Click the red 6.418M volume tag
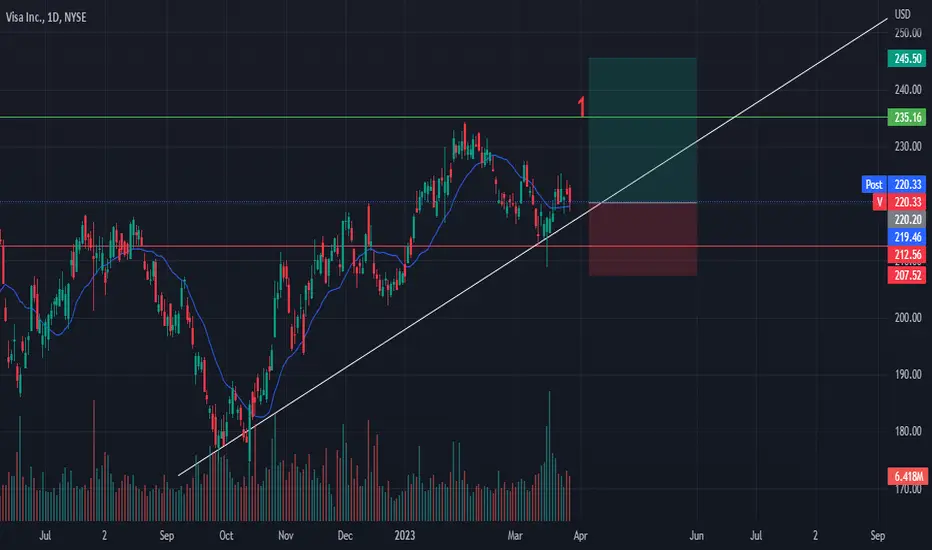Image resolution: width=932 pixels, height=550 pixels. click(x=908, y=476)
